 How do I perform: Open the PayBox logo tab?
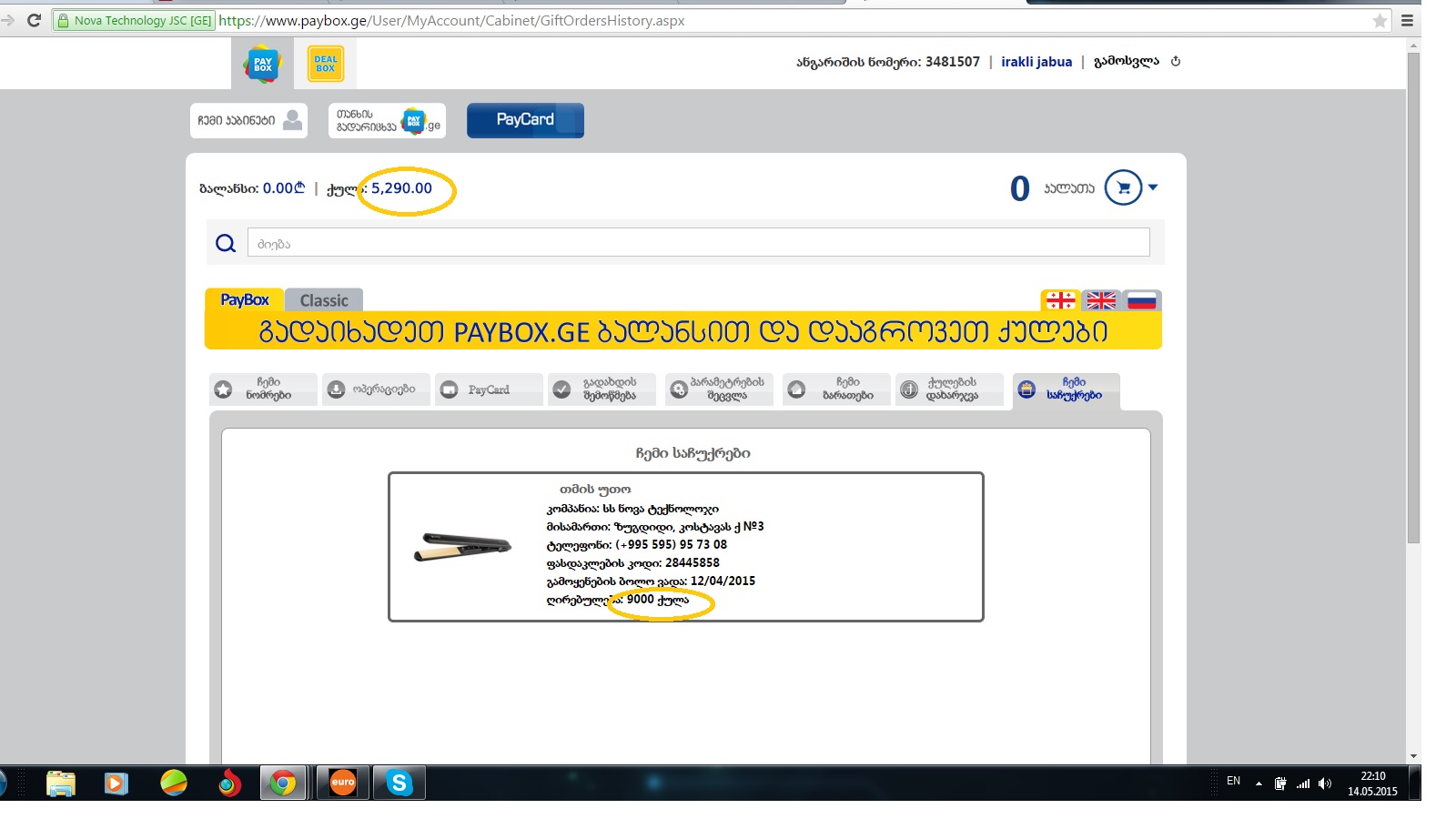point(262,64)
